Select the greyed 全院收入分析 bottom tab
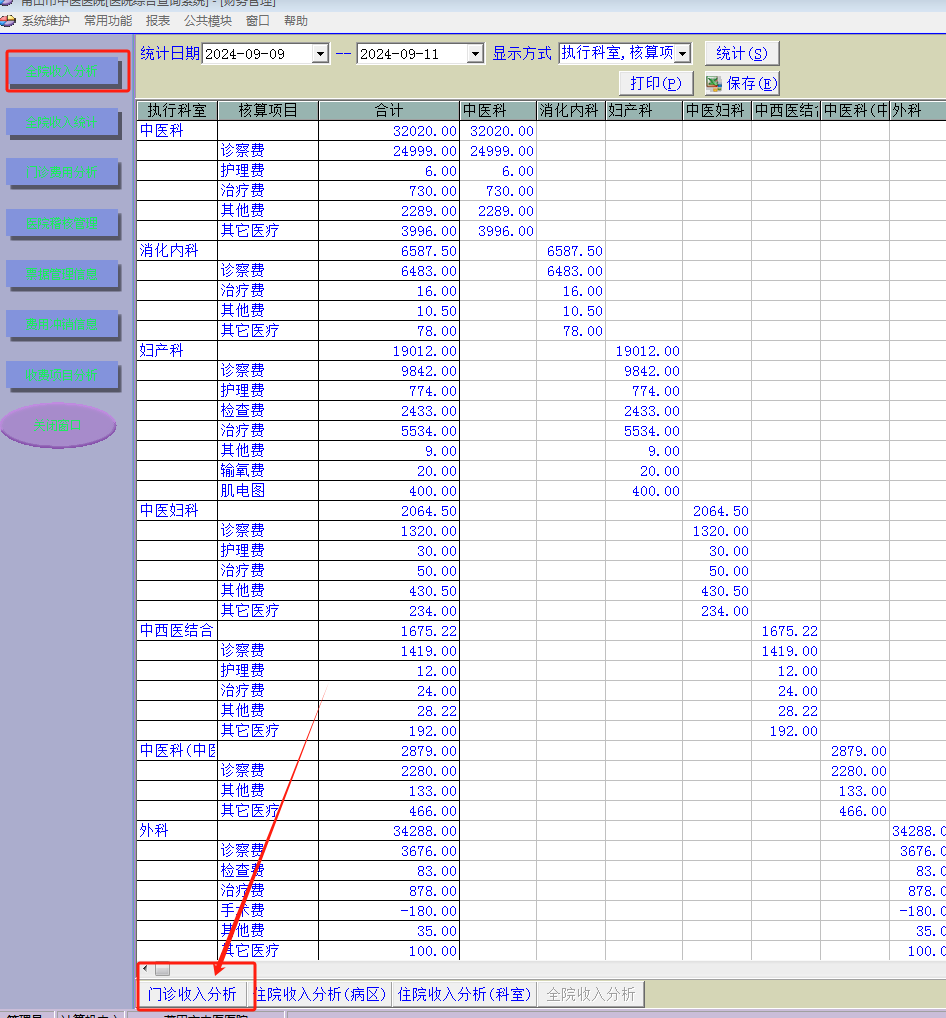The width and height of the screenshot is (946, 1018). [x=591, y=994]
